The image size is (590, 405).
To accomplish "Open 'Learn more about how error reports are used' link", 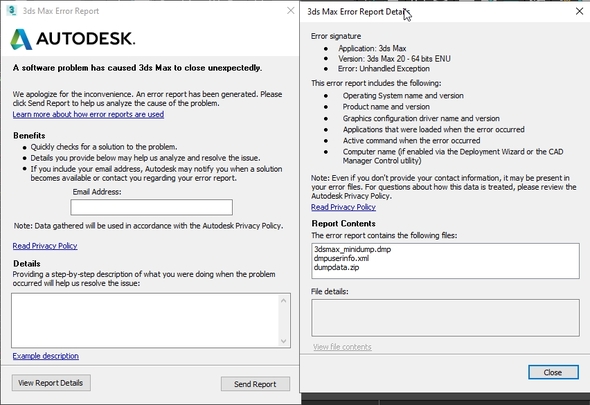I will click(x=88, y=114).
